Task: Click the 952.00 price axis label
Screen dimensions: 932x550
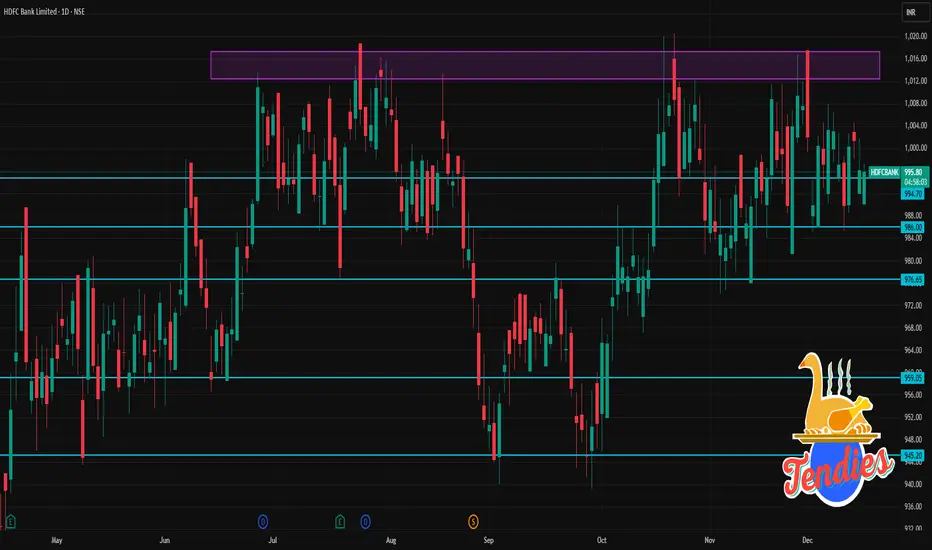Action: tap(913, 417)
